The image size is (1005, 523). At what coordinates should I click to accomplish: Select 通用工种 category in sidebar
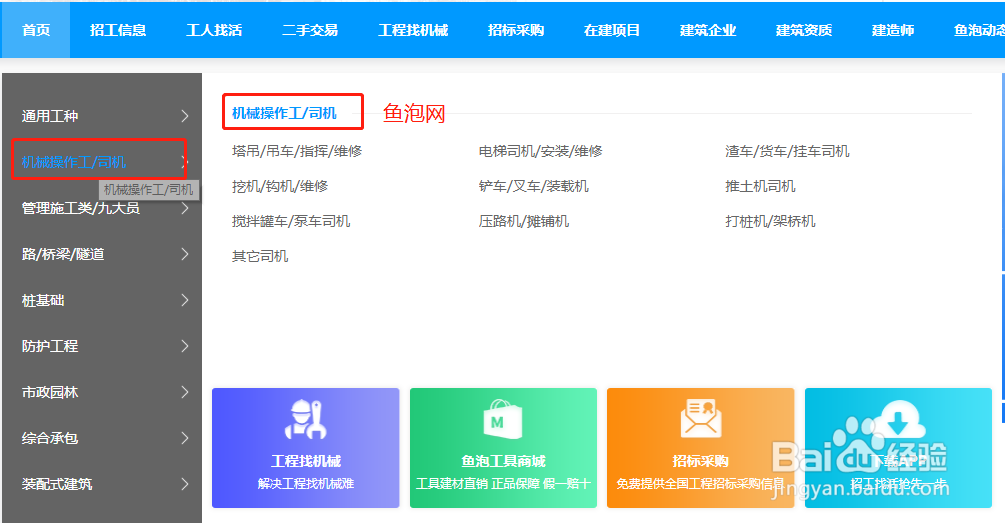[x=50, y=116]
